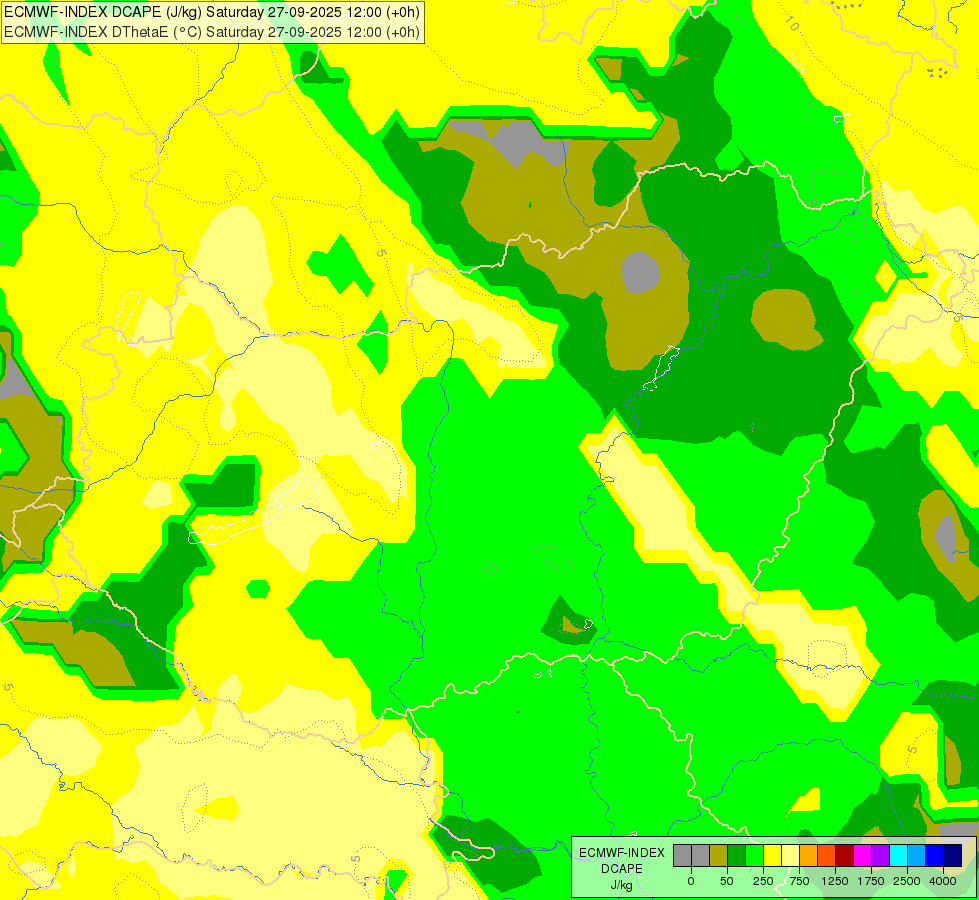The height and width of the screenshot is (900, 979).
Task: Click the legend value 250
Action: pyautogui.click(x=763, y=881)
